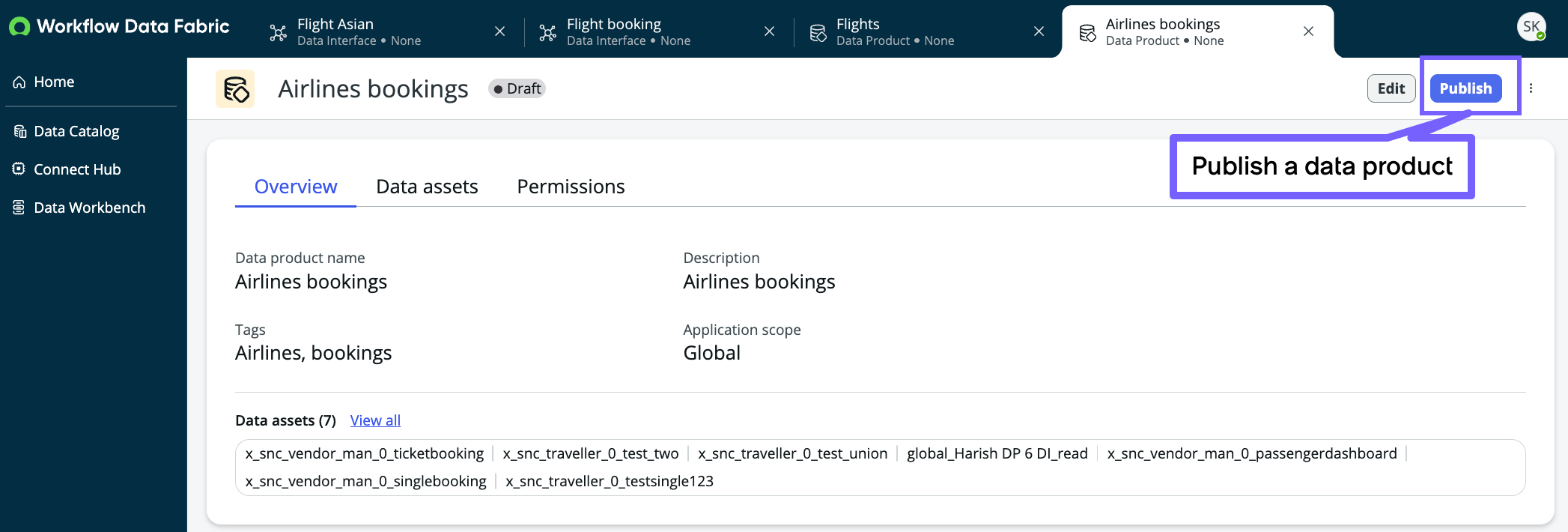Click the Data Workbench database icon
This screenshot has height=532, width=1568.
pos(19,207)
